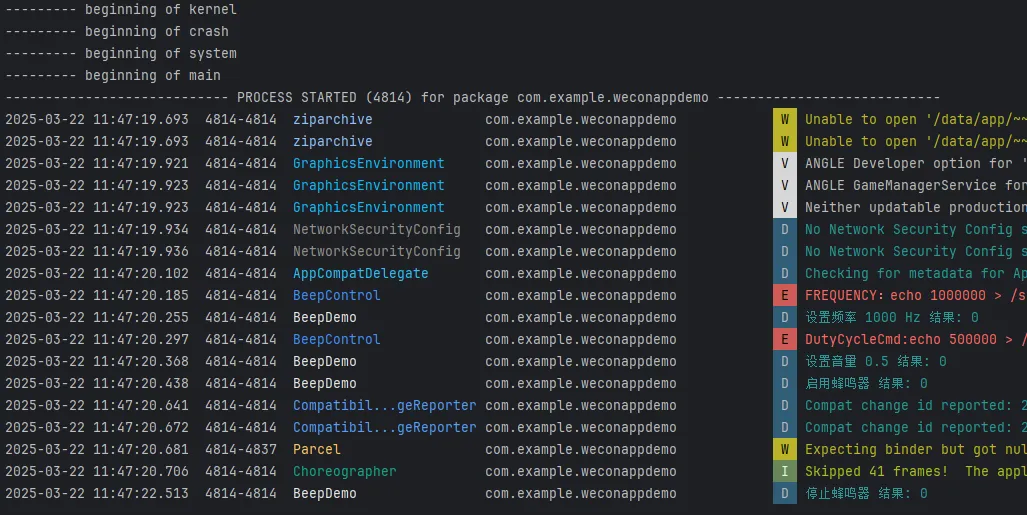Click the D badge on the last BeepDemo row

point(784,494)
